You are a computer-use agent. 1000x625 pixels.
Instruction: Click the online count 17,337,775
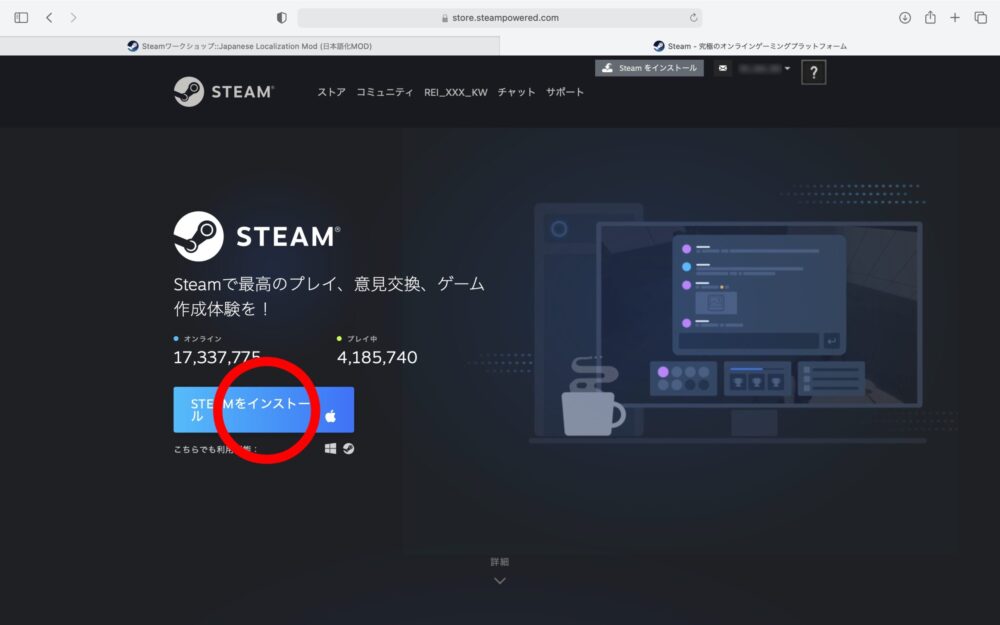[x=217, y=357]
